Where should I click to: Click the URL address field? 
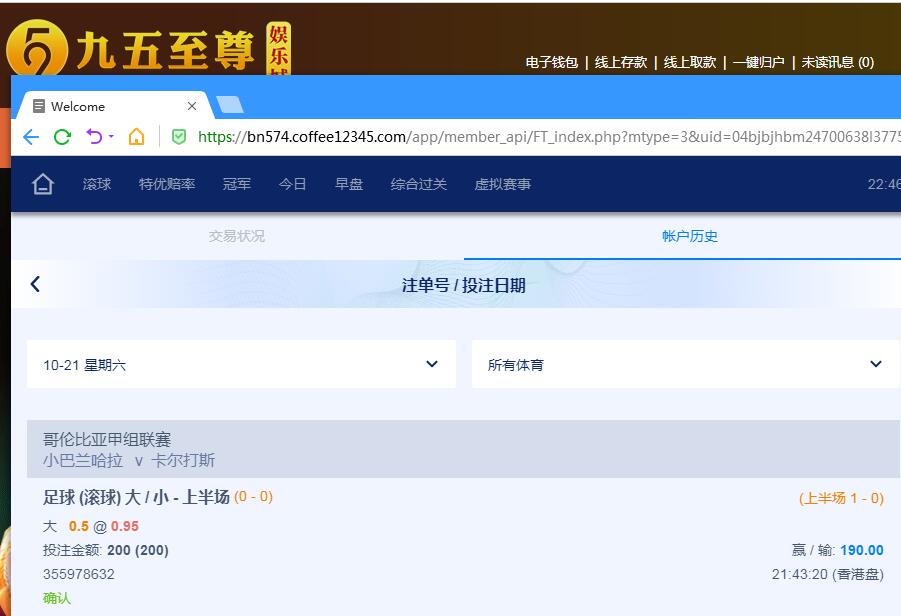pos(549,137)
